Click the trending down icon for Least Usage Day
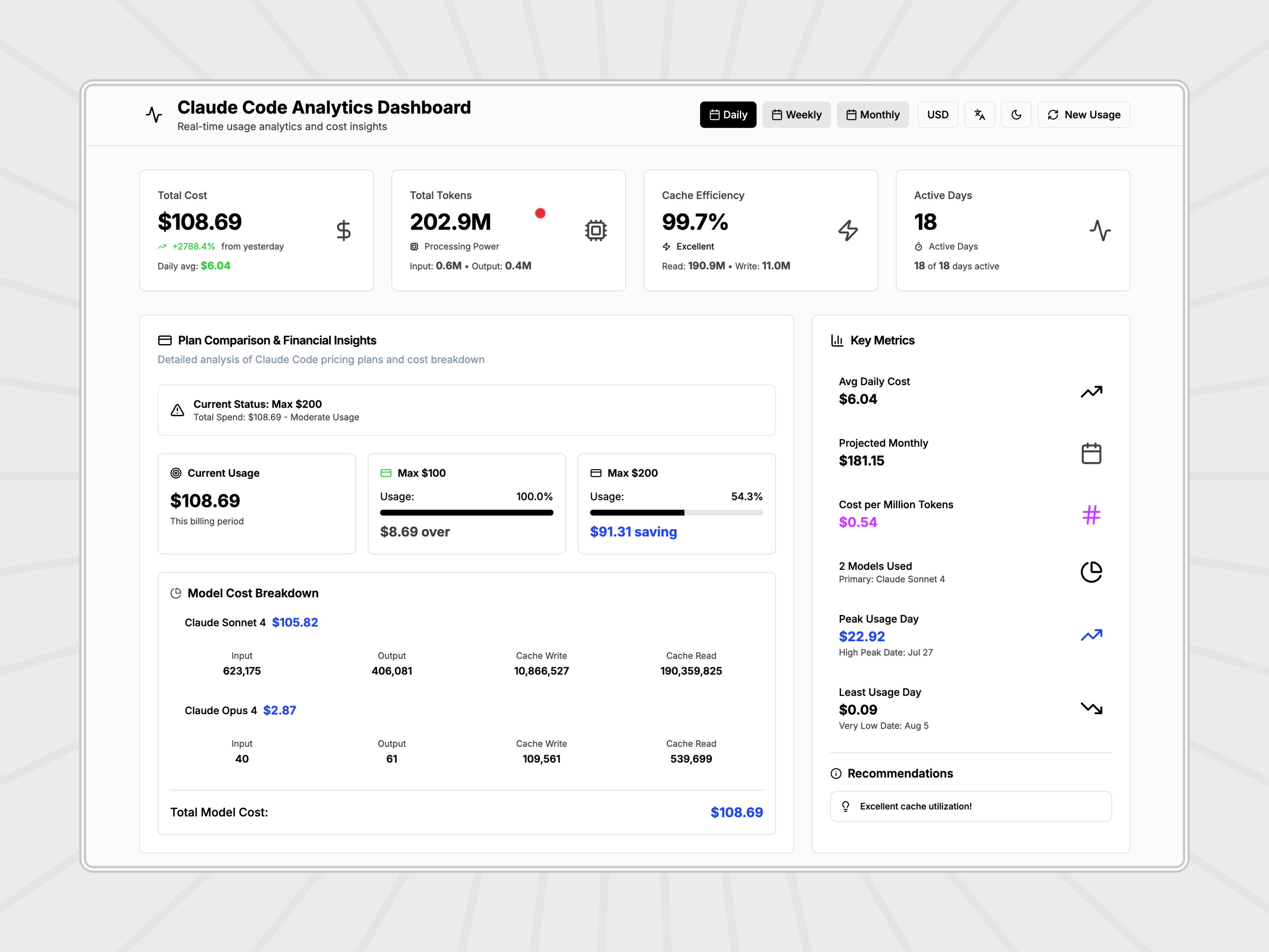This screenshot has height=952, width=1269. (1091, 708)
